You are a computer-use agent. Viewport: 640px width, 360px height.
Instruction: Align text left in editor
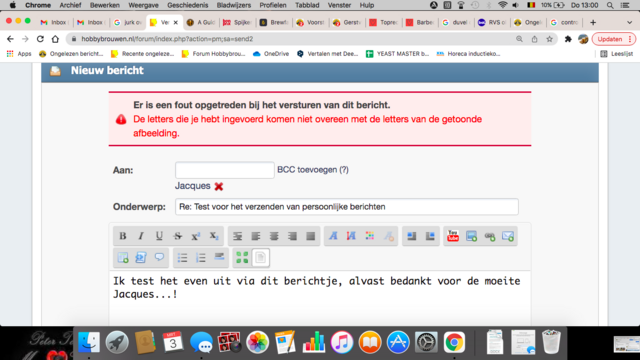[x=256, y=236]
